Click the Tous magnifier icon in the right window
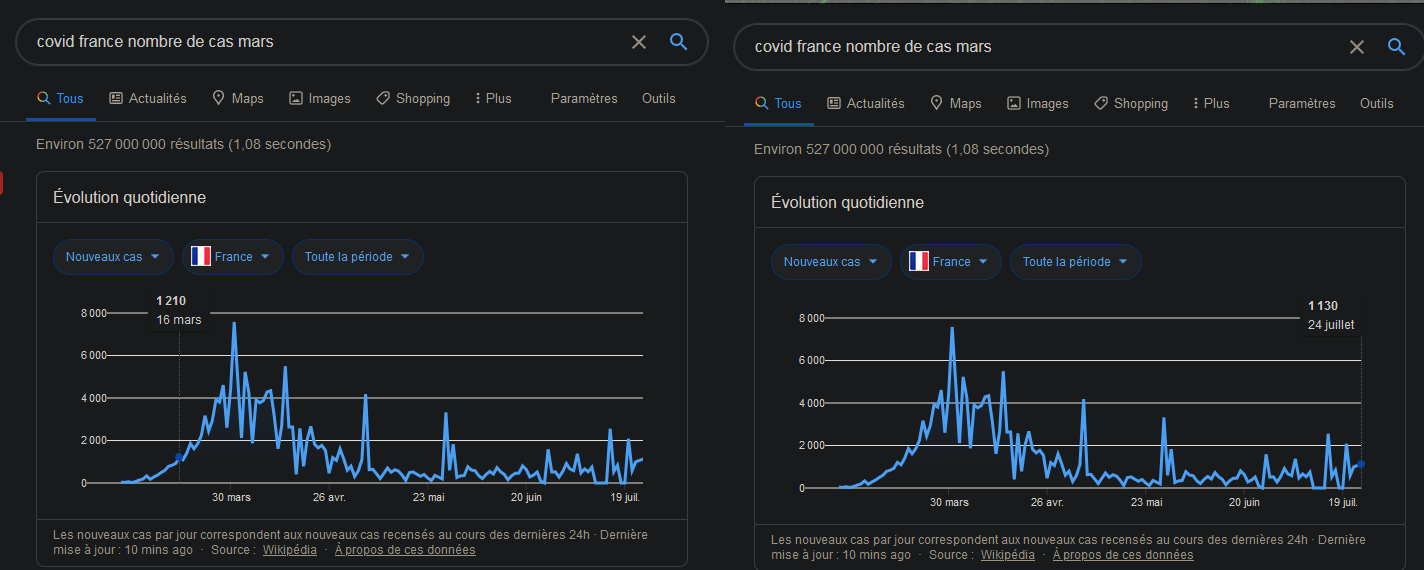This screenshot has width=1424, height=570. [x=761, y=103]
